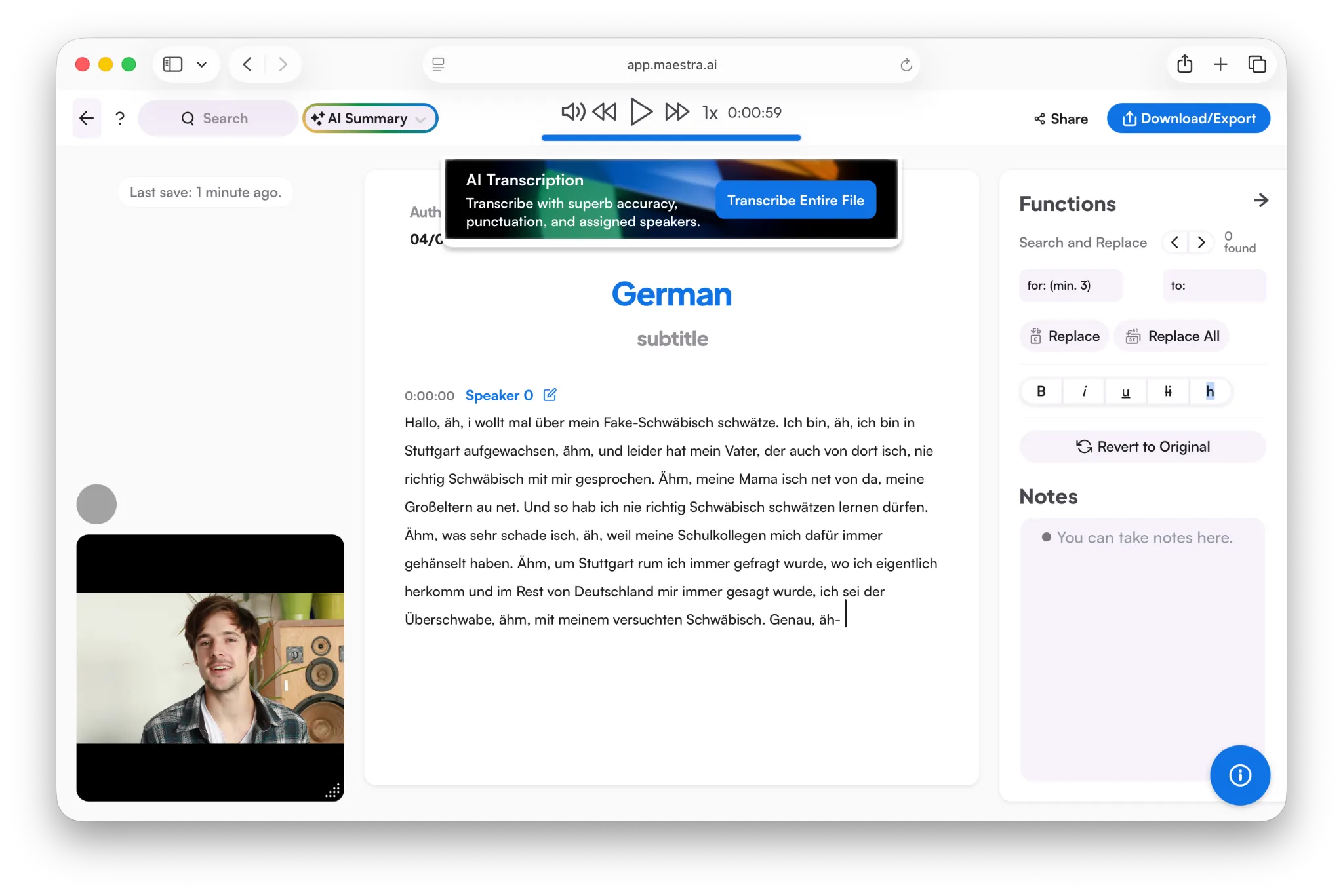Go to next search match
Image resolution: width=1343 pixels, height=896 pixels.
(1201, 243)
